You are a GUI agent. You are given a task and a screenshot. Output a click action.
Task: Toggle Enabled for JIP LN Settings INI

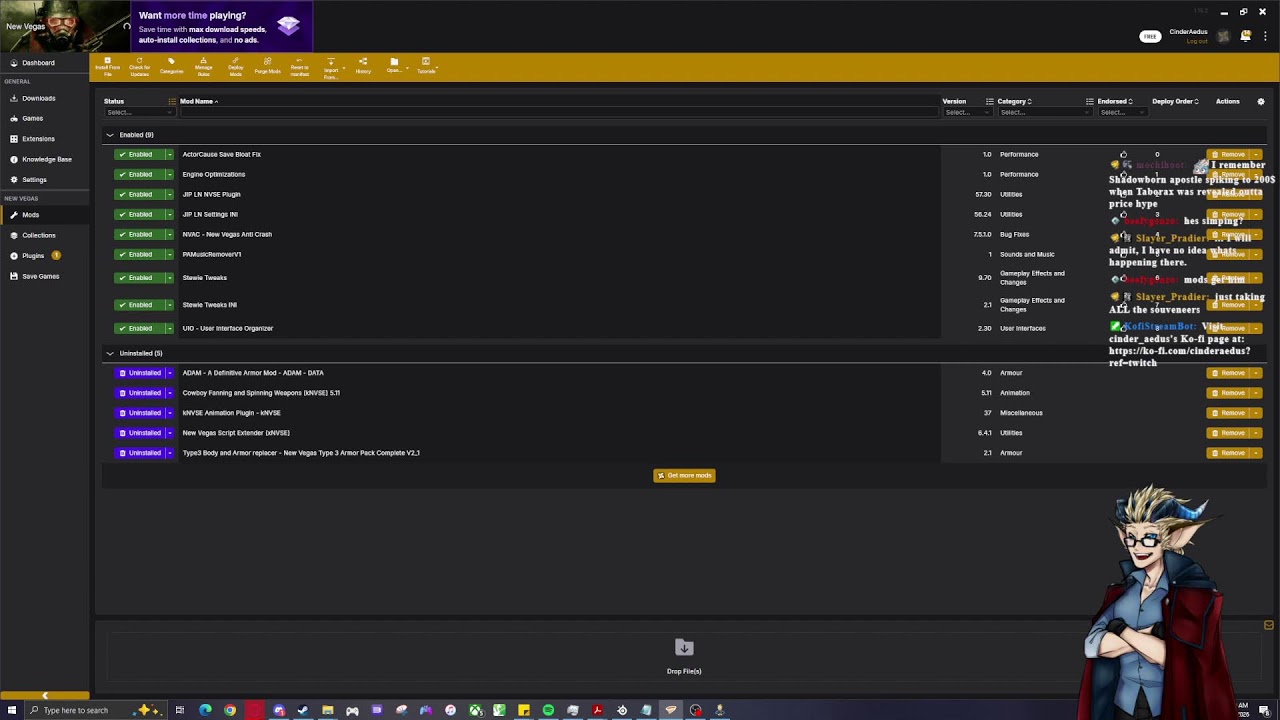click(x=139, y=214)
